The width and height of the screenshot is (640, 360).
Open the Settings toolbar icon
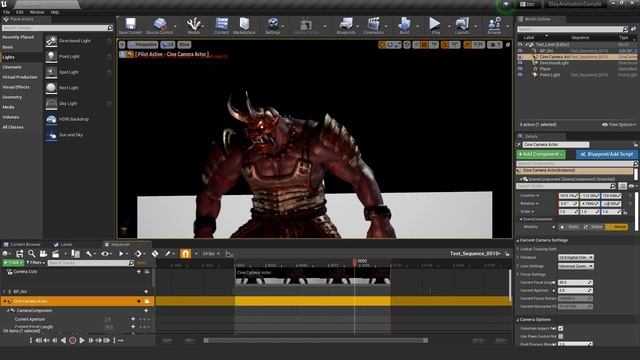(x=273, y=24)
